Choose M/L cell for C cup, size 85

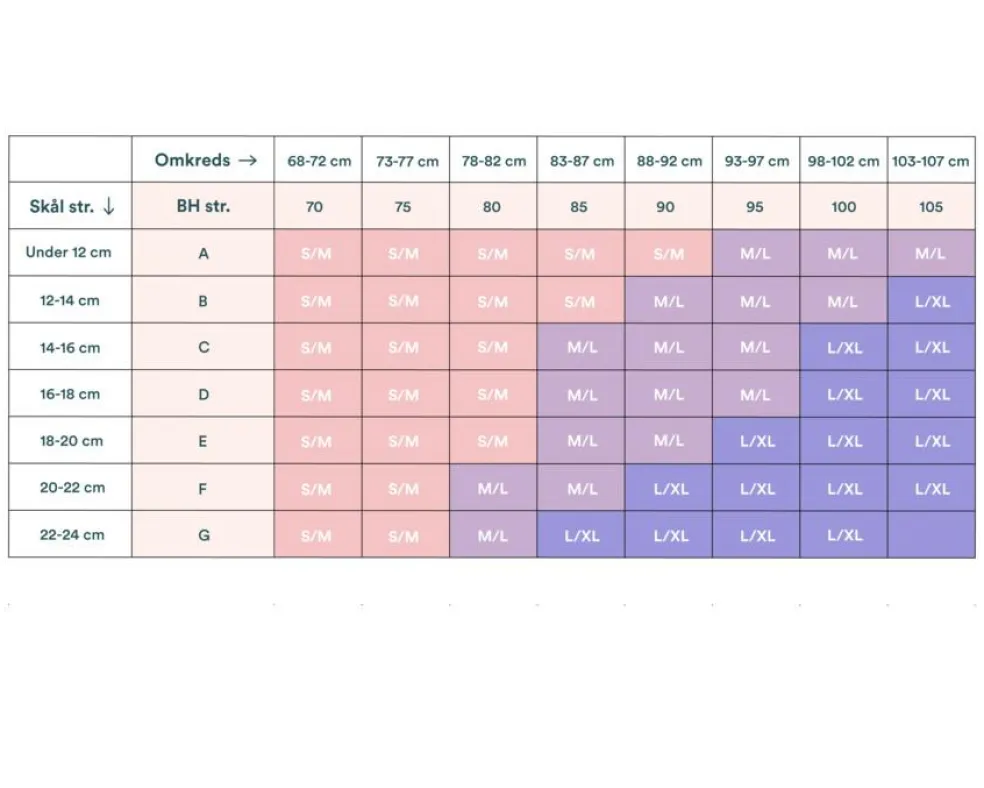pos(581,348)
